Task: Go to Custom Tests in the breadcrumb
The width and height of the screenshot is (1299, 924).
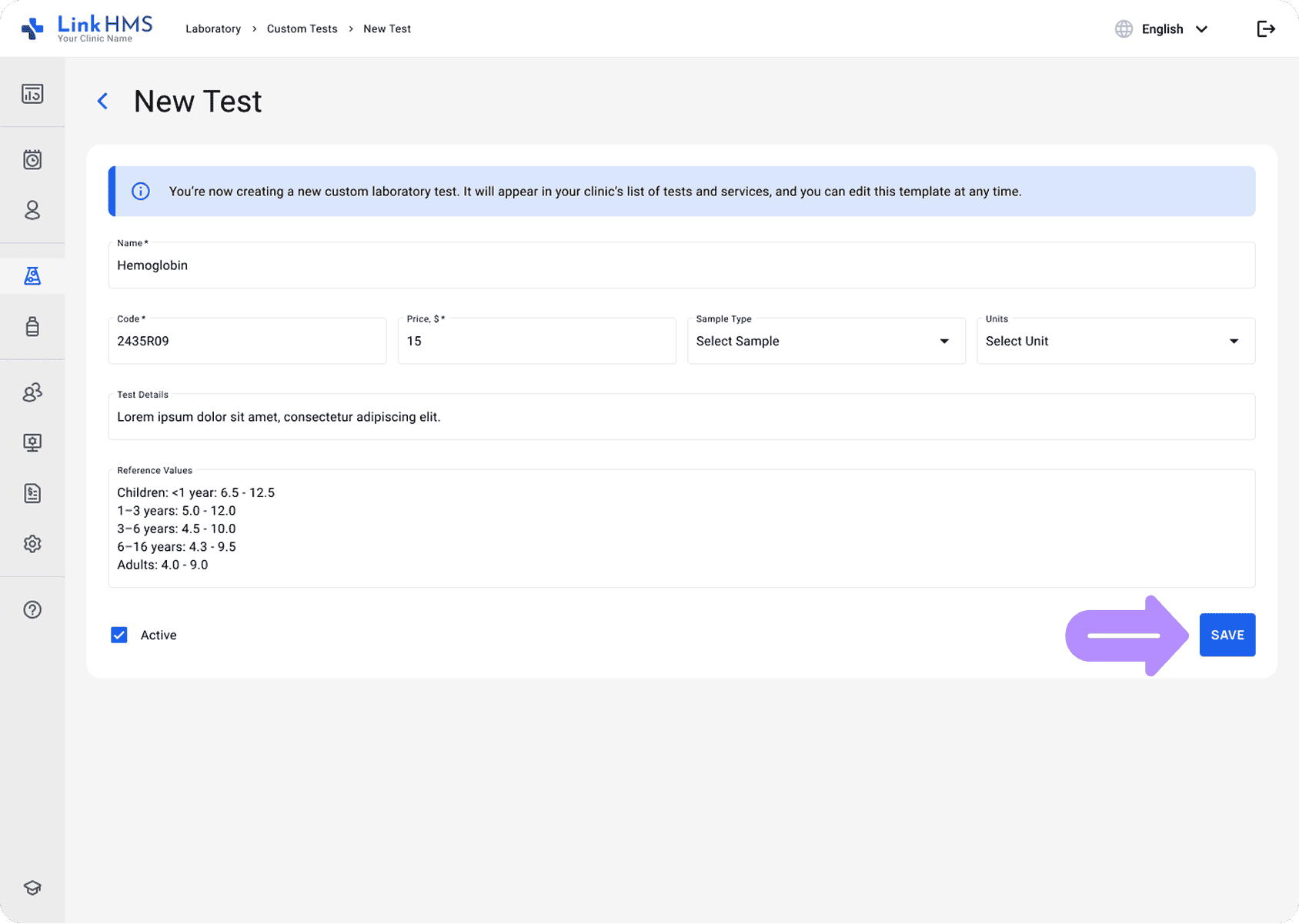Action: (x=302, y=28)
